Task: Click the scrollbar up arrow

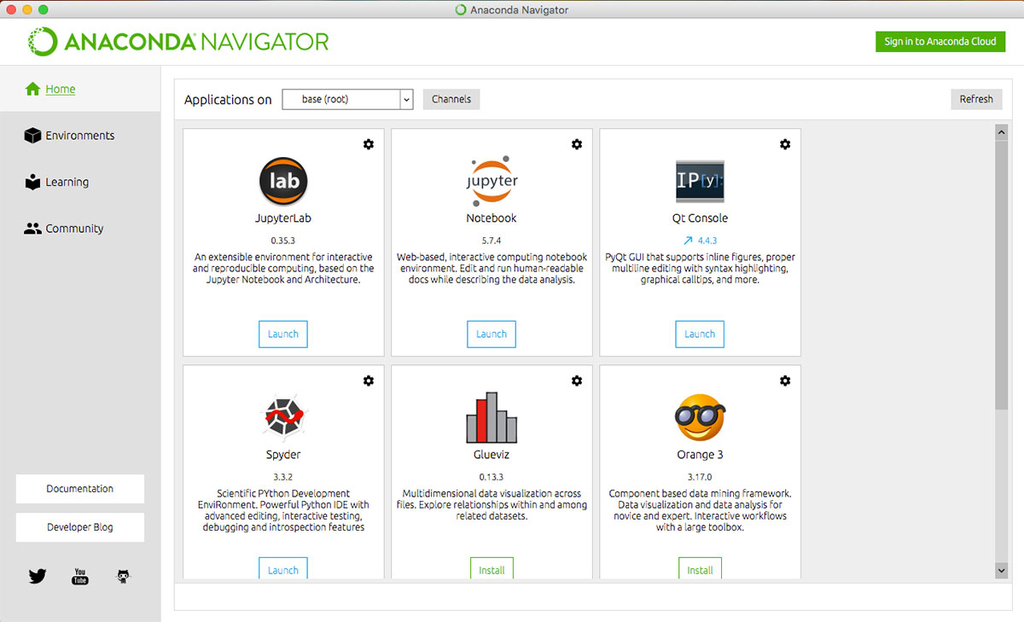Action: pos(1001,132)
